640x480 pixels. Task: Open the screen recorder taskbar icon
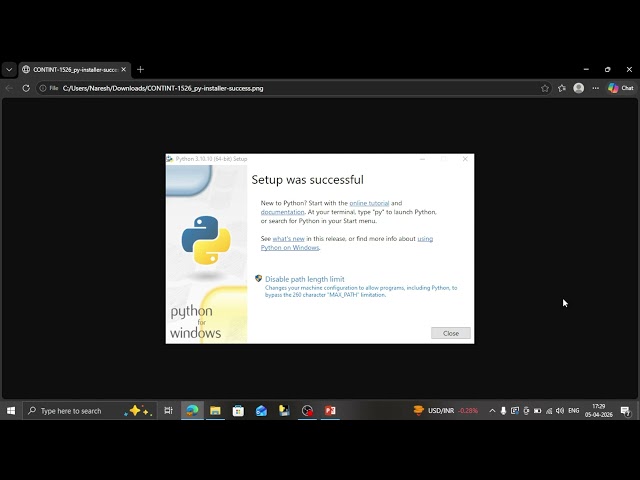[307, 411]
